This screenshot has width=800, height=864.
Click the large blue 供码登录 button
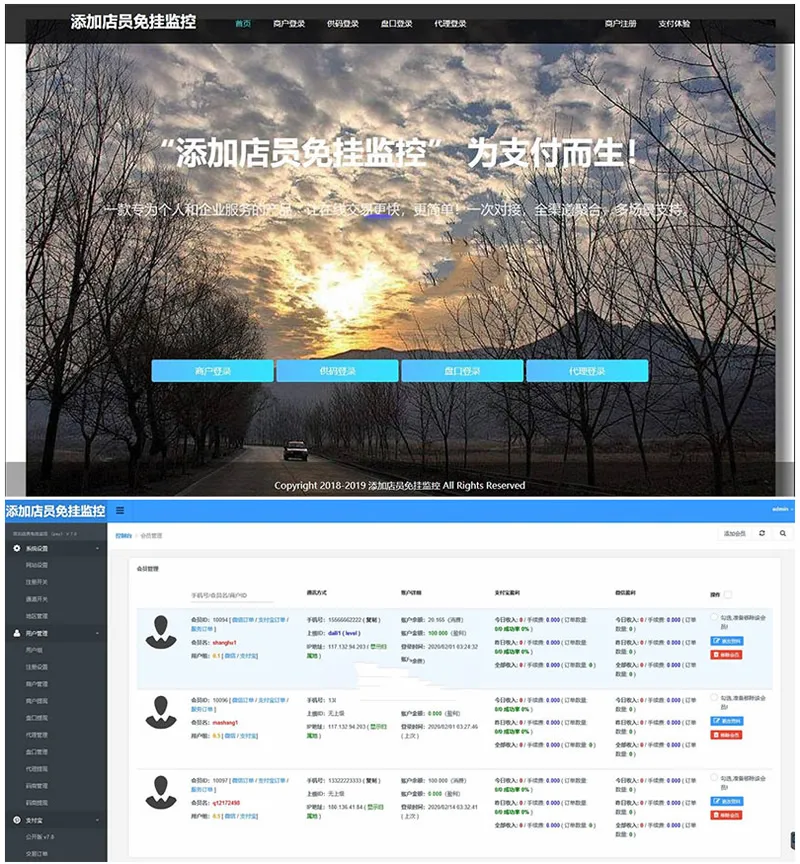(x=338, y=371)
